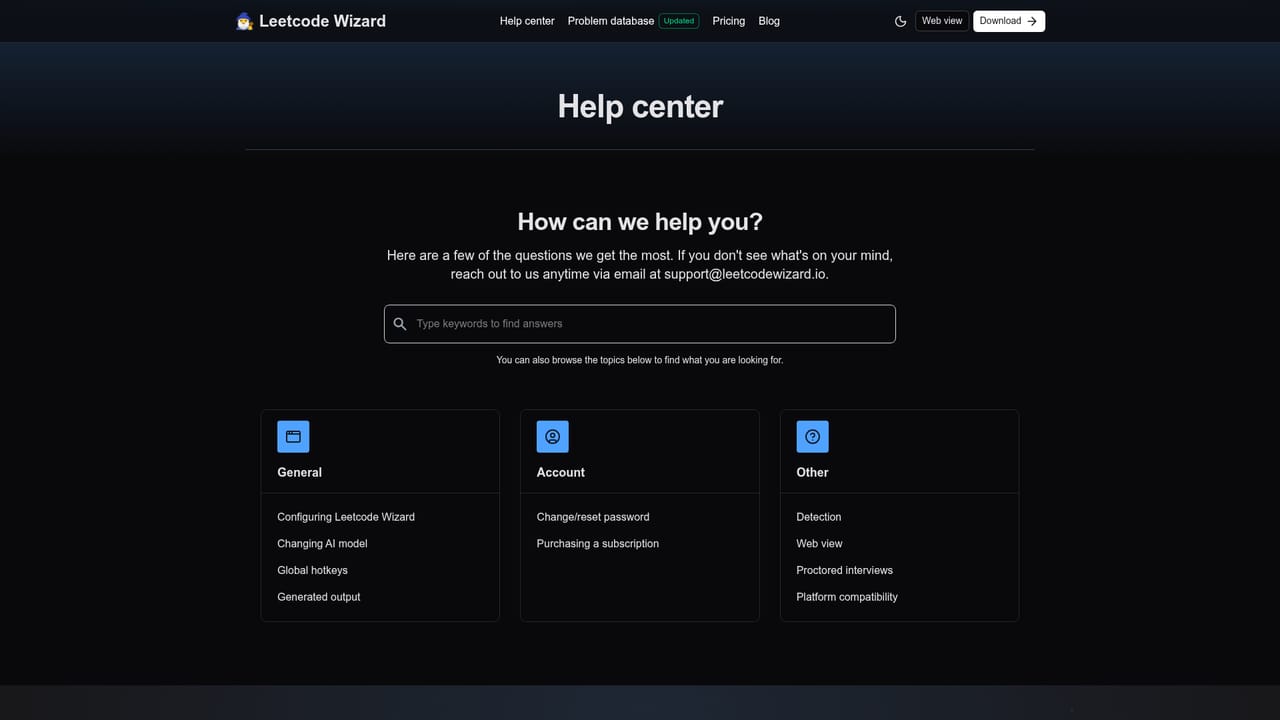Click the Account category user icon

[x=553, y=437]
